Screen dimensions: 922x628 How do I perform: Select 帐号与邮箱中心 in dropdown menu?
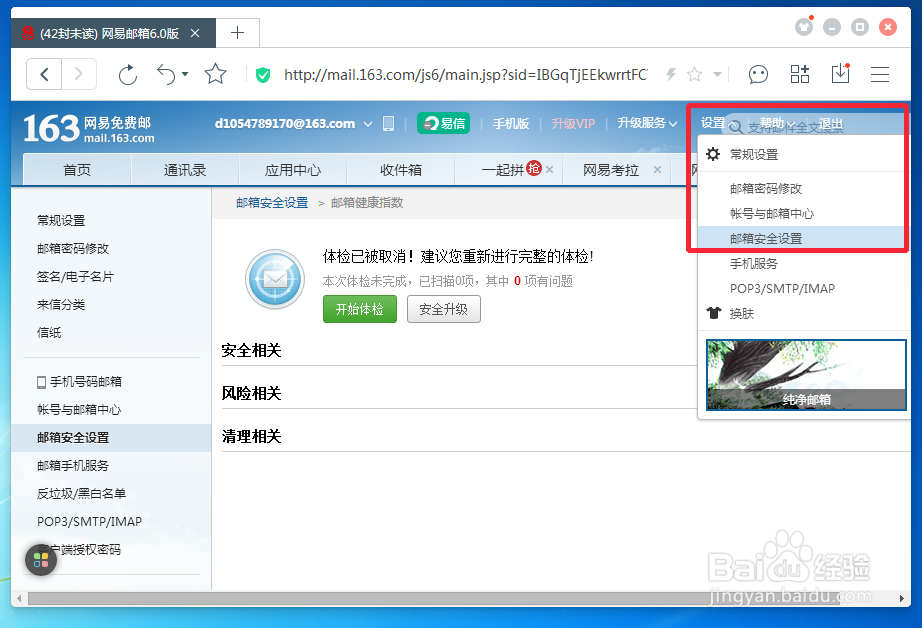click(801, 213)
